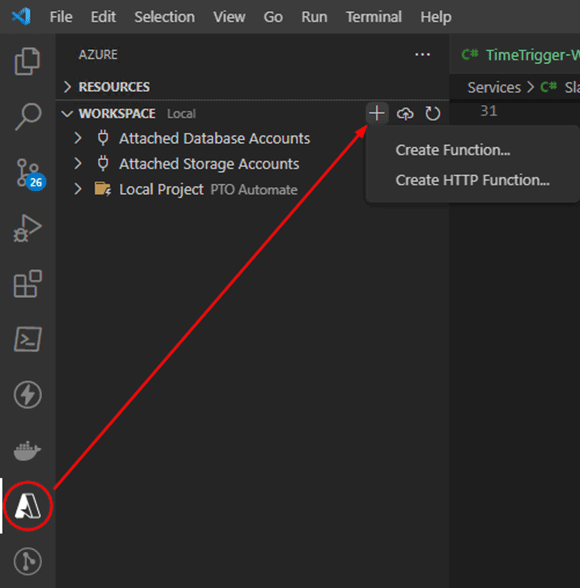This screenshot has height=588, width=580.
Task: Click the RESOURCES section title
Action: click(114, 87)
